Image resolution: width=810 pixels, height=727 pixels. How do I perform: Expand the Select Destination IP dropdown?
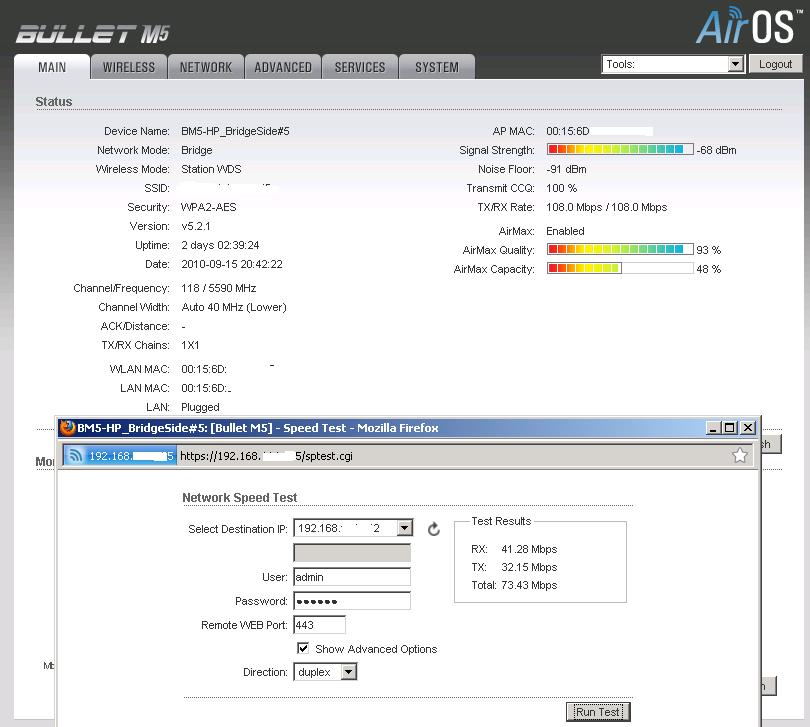coord(404,528)
